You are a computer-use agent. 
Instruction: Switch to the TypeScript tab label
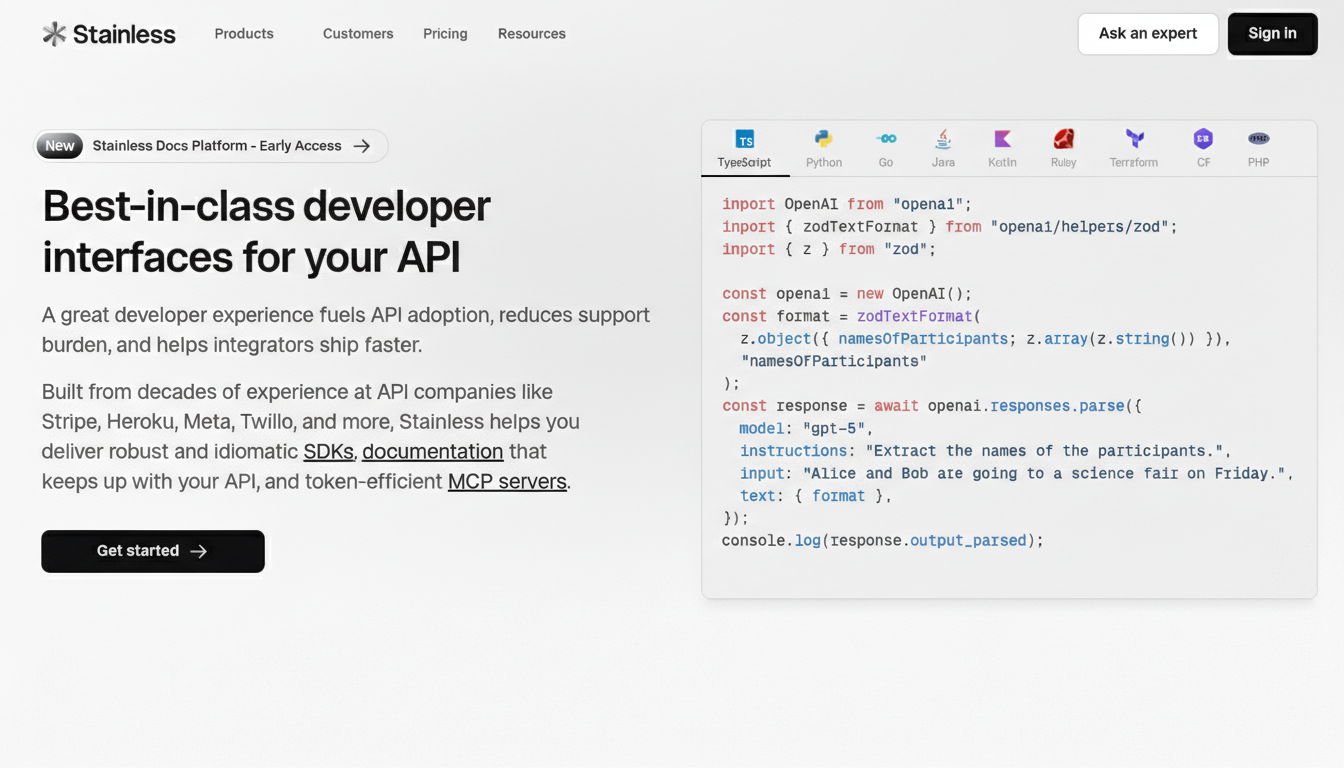[x=744, y=162]
